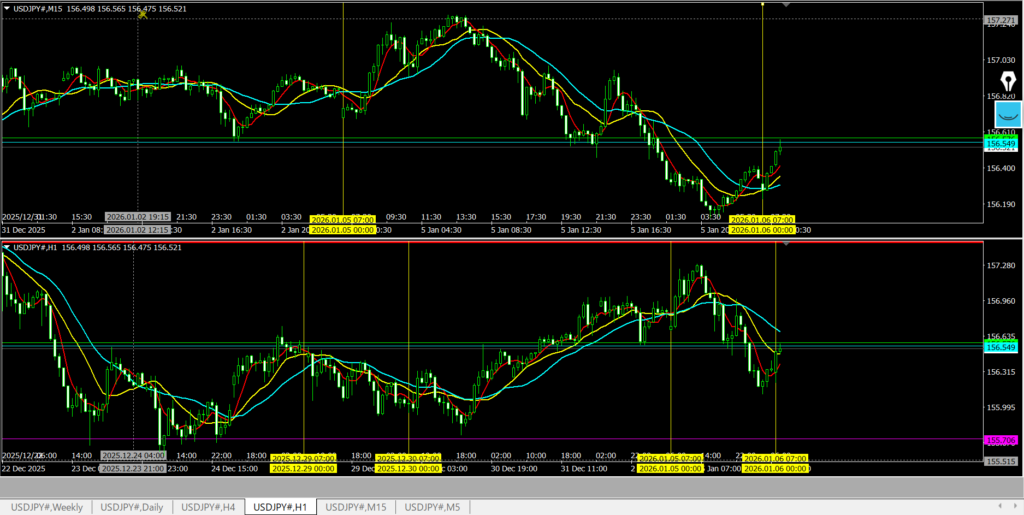The height and width of the screenshot is (515, 1024).
Task: Switch to the USDJPY#,Daily tab
Action: click(x=132, y=507)
